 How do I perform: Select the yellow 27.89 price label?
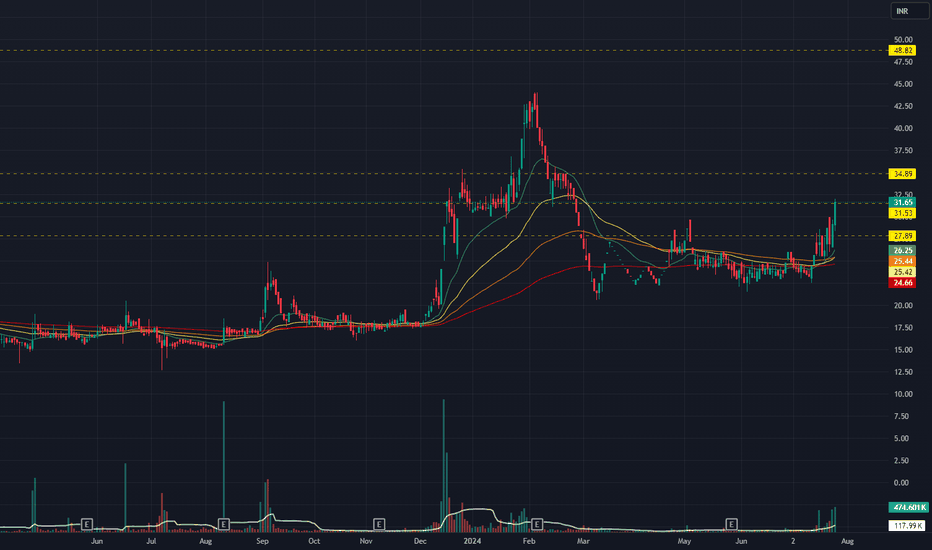click(x=902, y=236)
